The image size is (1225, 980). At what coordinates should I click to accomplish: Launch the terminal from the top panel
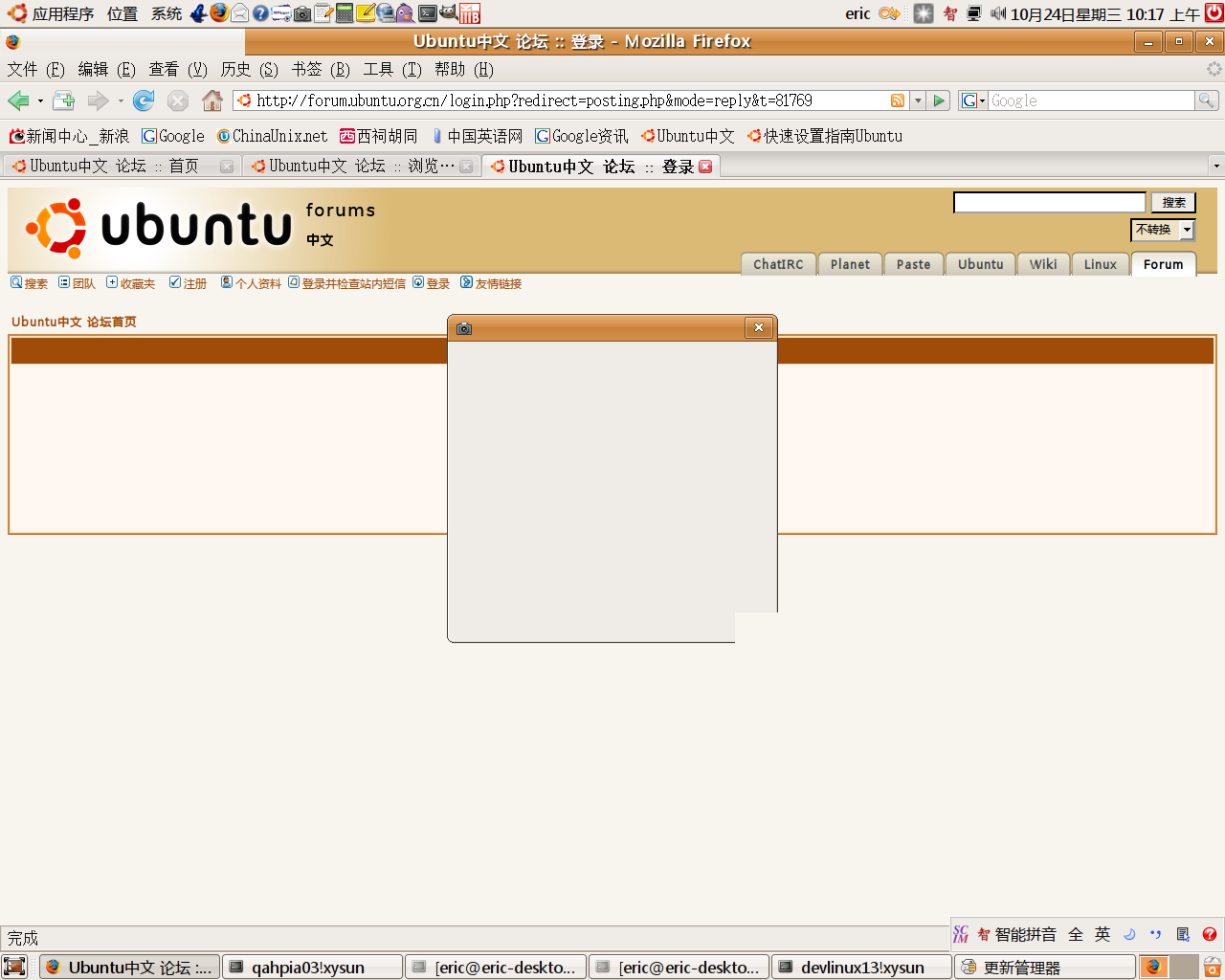click(x=428, y=13)
